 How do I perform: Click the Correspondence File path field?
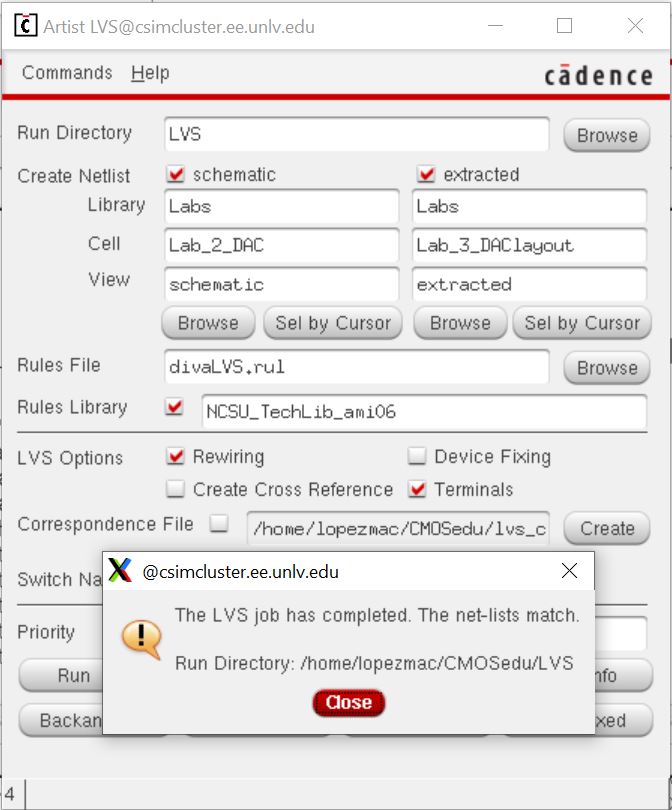coord(398,528)
